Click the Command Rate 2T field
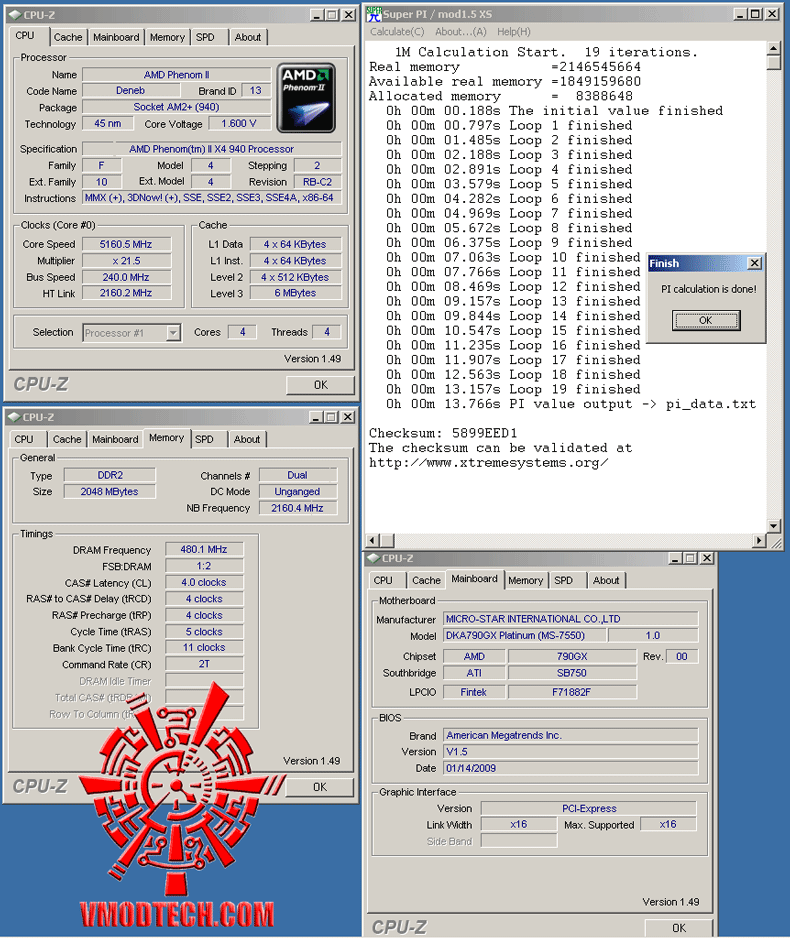790x938 pixels. point(204,664)
